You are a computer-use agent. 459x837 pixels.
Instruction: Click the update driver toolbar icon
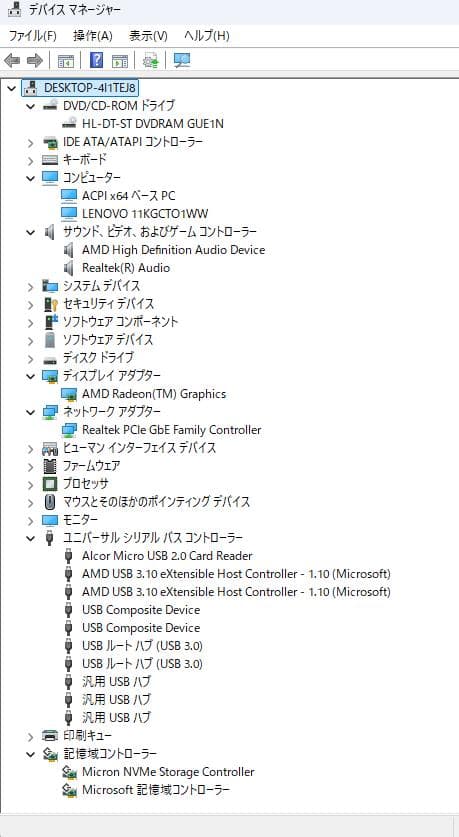click(151, 61)
